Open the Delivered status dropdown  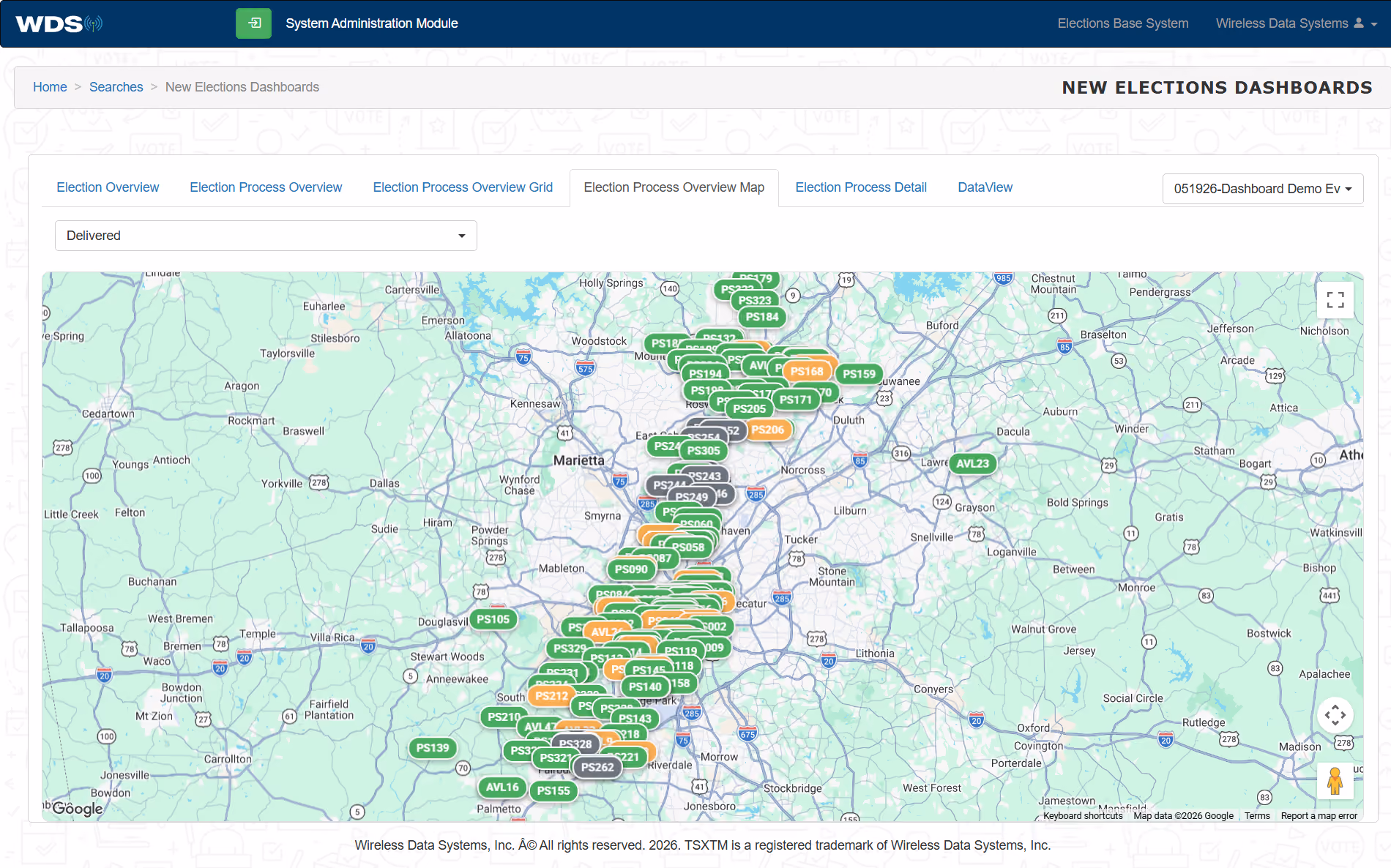(266, 236)
